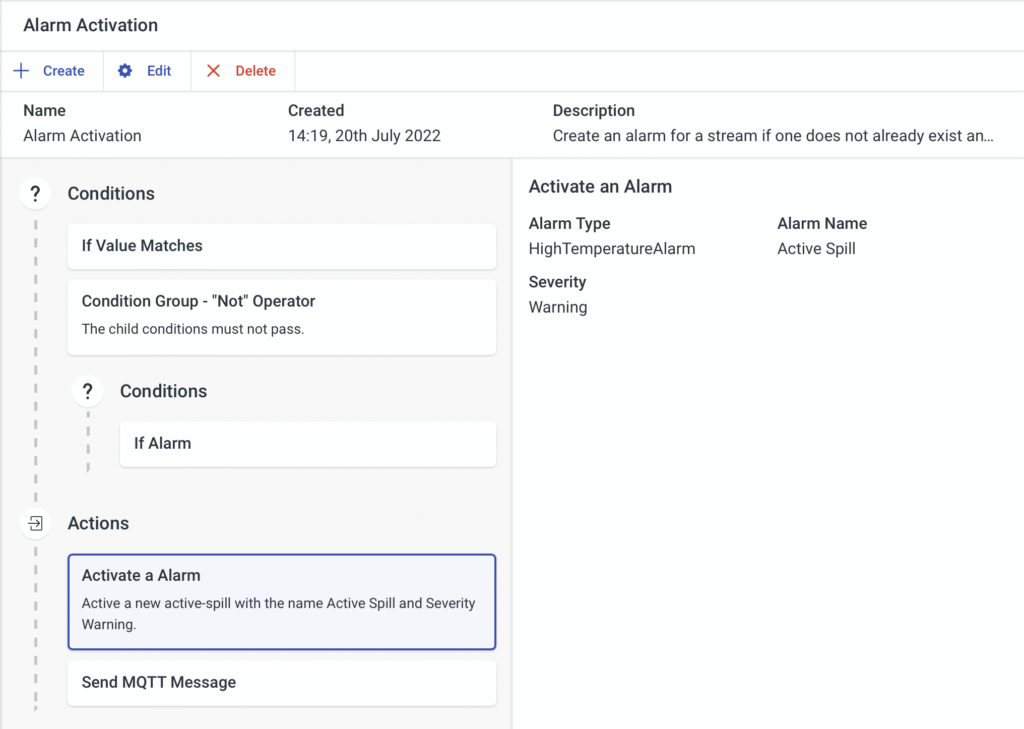
Task: Select the If Value Matches condition
Action: (281, 246)
